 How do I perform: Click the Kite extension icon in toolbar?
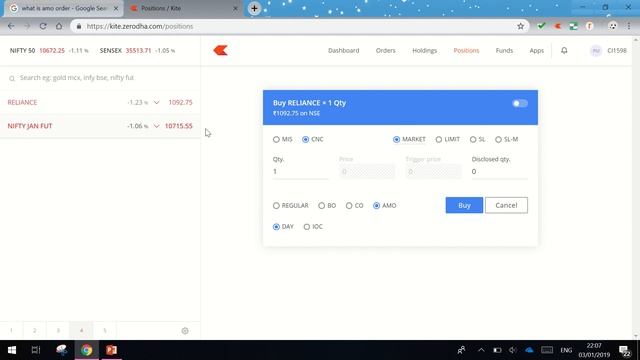pos(558,26)
